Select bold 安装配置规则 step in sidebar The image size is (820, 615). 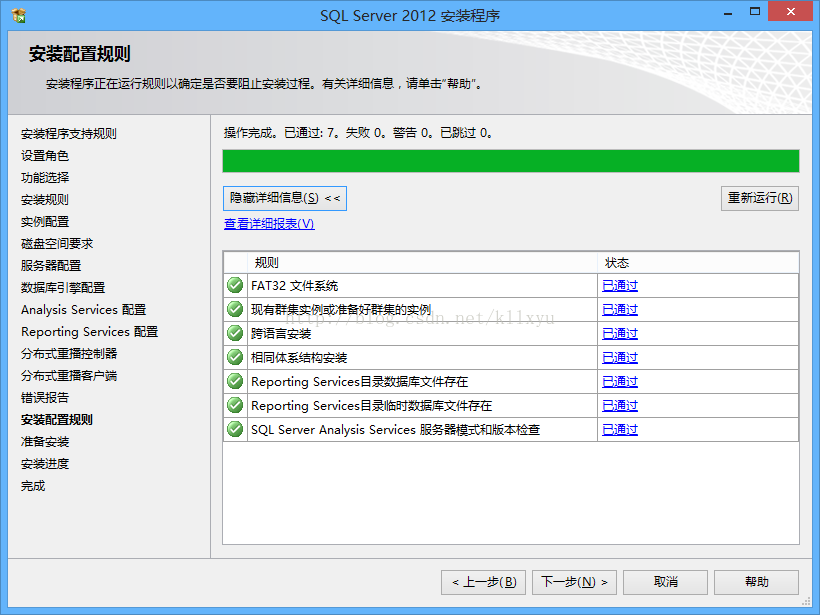pyautogui.click(x=57, y=419)
